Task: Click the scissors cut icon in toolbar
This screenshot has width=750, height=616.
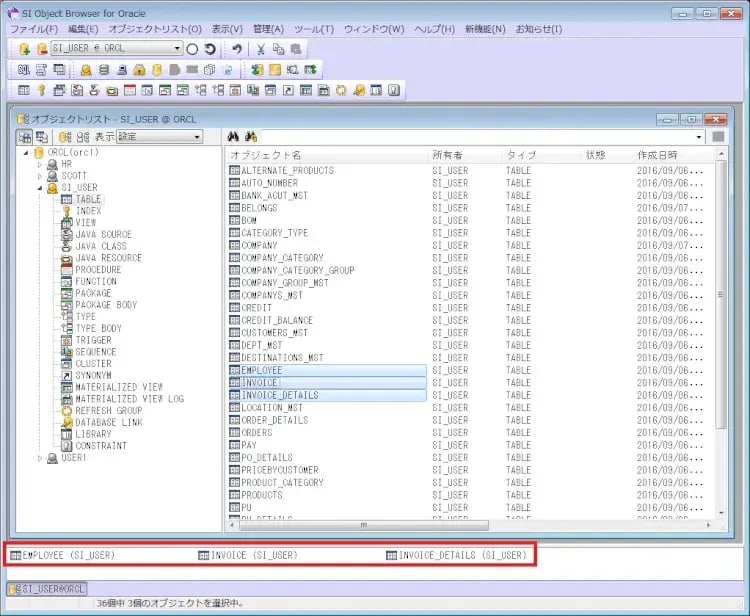Action: click(261, 49)
